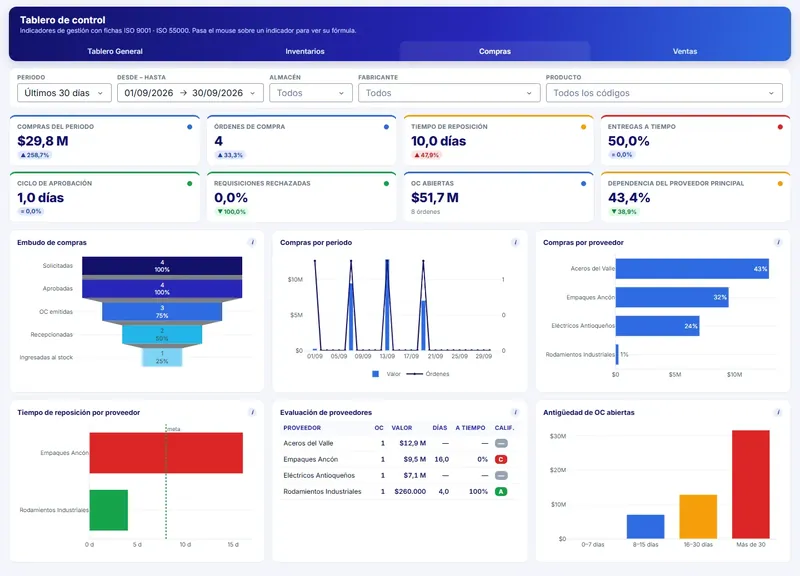Click the Dependencia del proveedor principal 43,4% value
The height and width of the screenshot is (576, 800).
pyautogui.click(x=629, y=197)
